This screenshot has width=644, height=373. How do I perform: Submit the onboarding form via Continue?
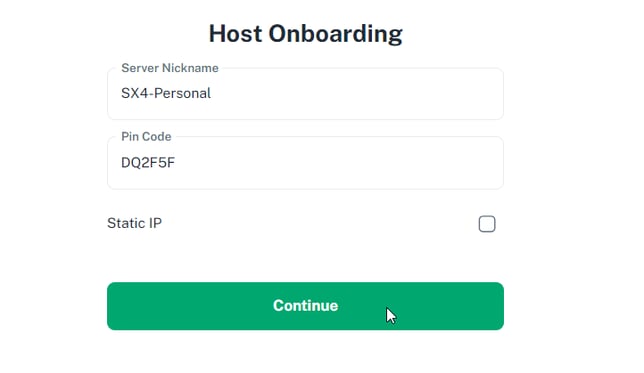[305, 306]
